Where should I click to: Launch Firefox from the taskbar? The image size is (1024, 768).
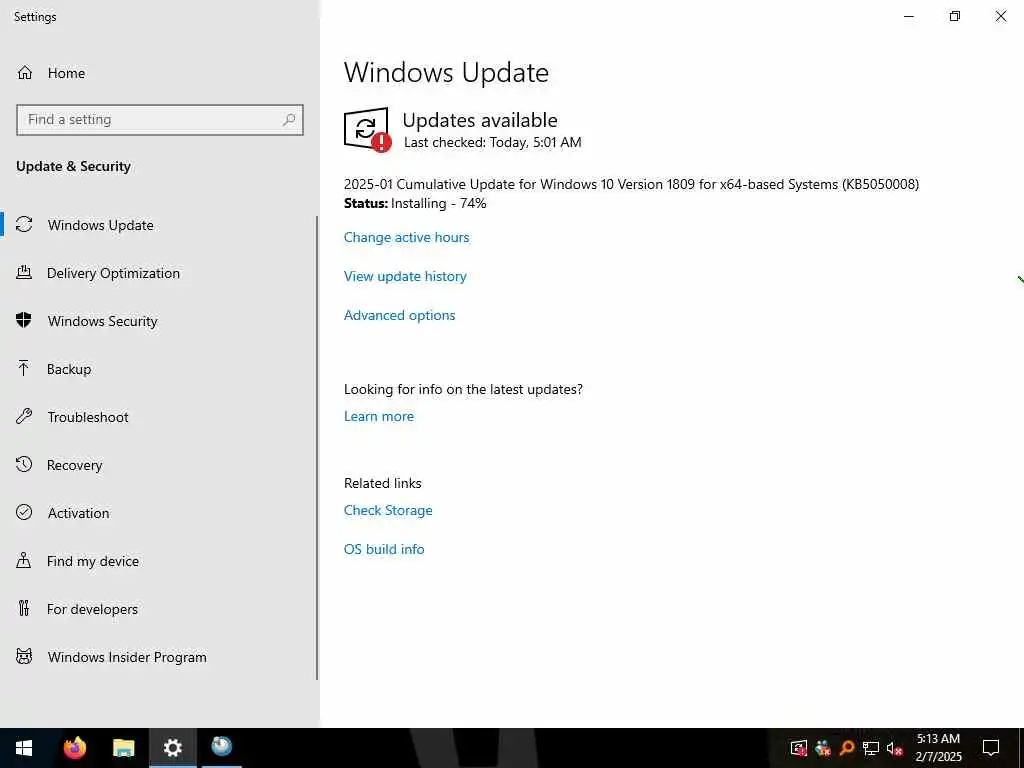click(74, 748)
